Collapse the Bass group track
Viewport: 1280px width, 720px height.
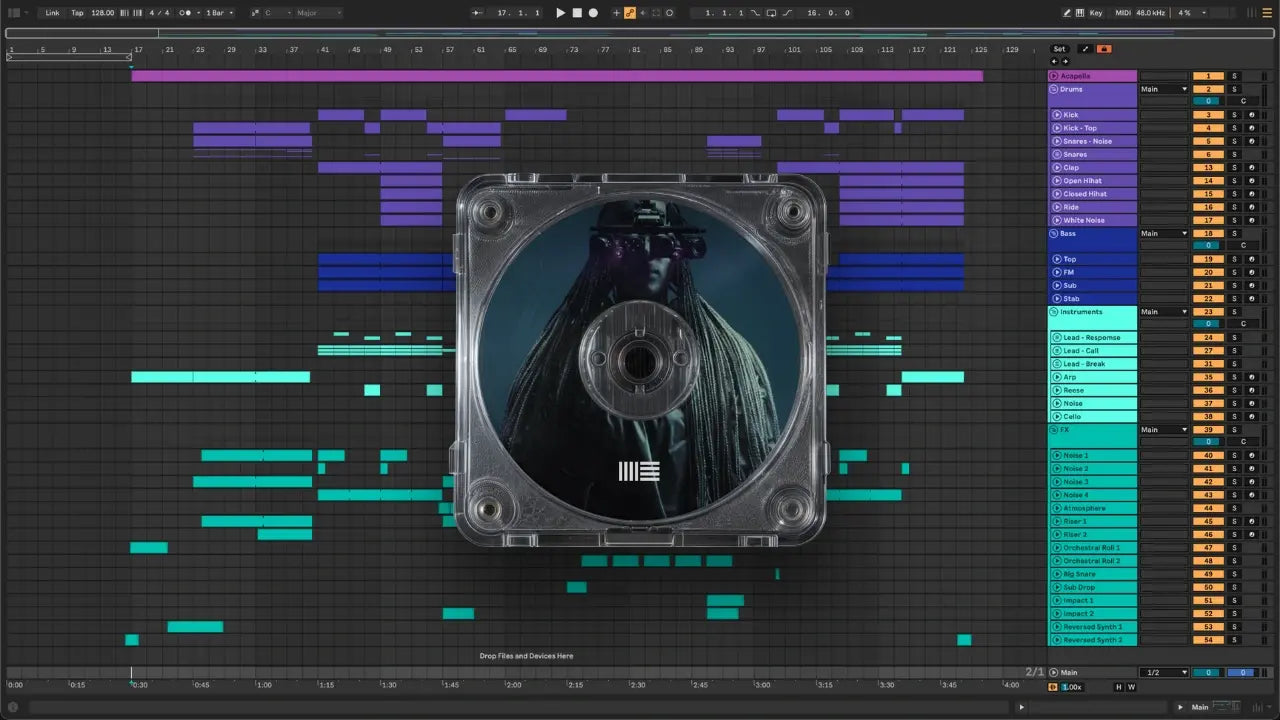click(1053, 234)
